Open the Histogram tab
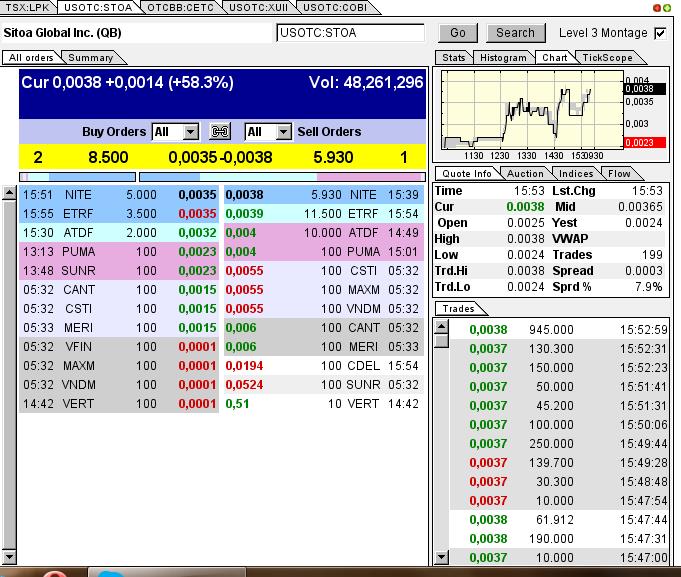Image resolution: width=681 pixels, height=577 pixels. tap(502, 58)
